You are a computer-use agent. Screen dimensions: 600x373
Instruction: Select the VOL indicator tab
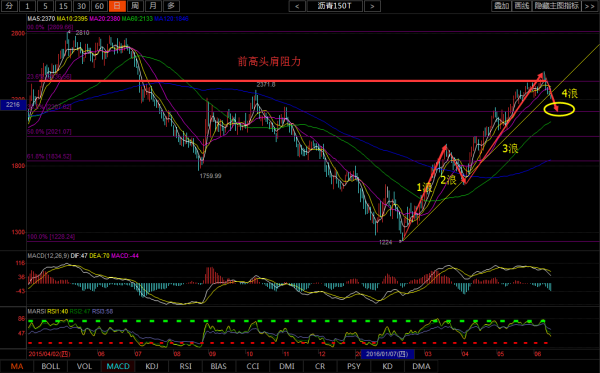[x=84, y=366]
